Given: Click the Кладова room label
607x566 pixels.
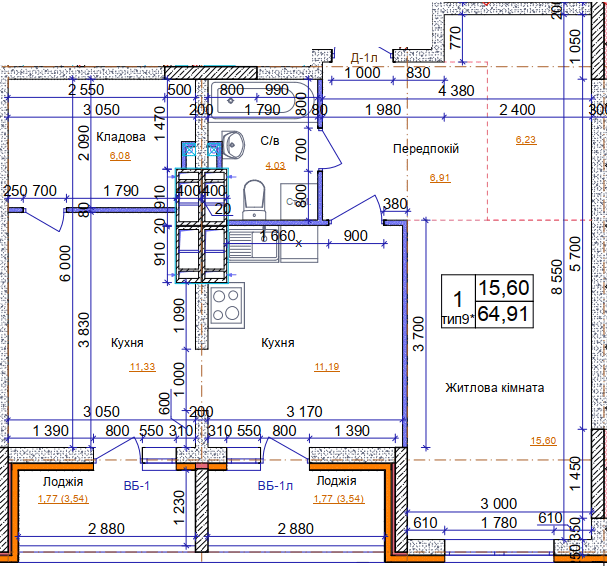Looking at the screenshot, I should 121,137.
